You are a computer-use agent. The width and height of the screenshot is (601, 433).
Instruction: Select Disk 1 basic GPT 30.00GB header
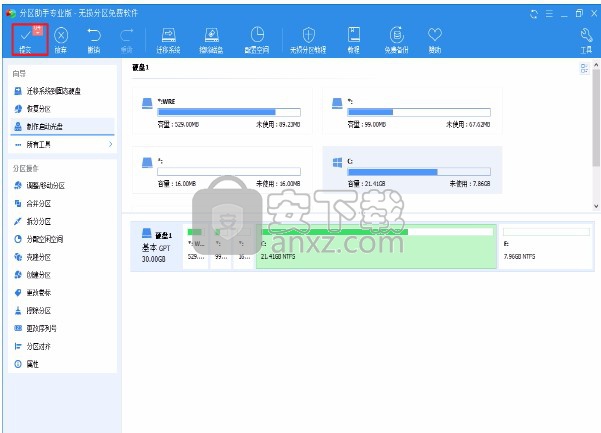(x=157, y=246)
